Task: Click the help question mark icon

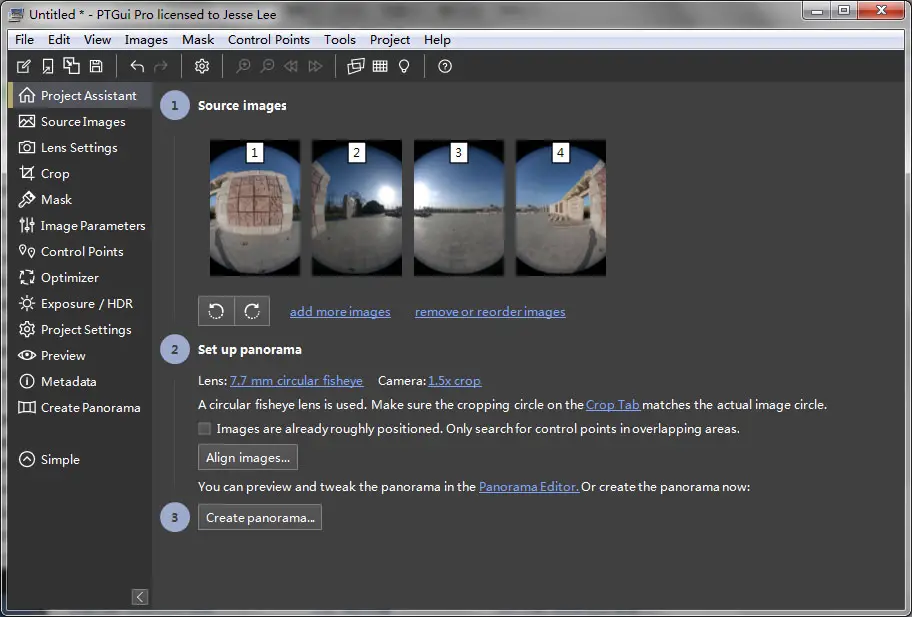Action: click(x=445, y=66)
